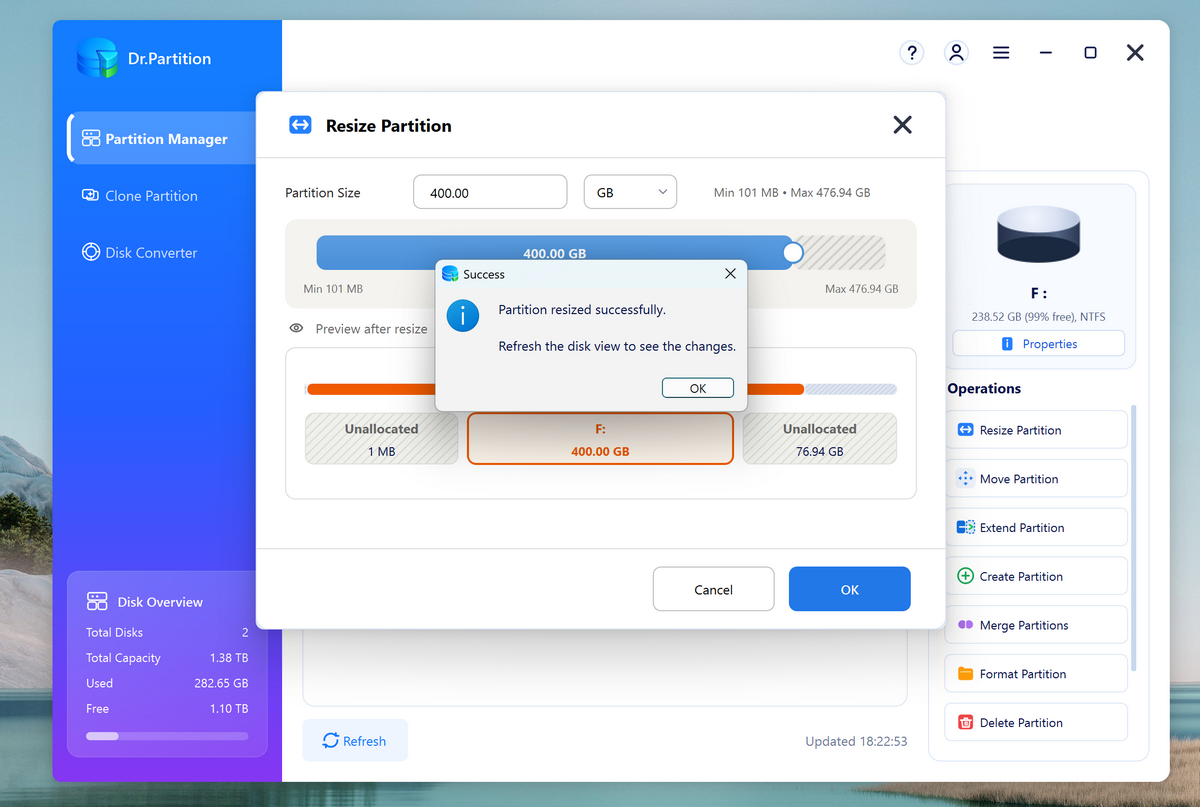Click the Move Partition arrows icon
The height and width of the screenshot is (807, 1200).
coord(965,478)
